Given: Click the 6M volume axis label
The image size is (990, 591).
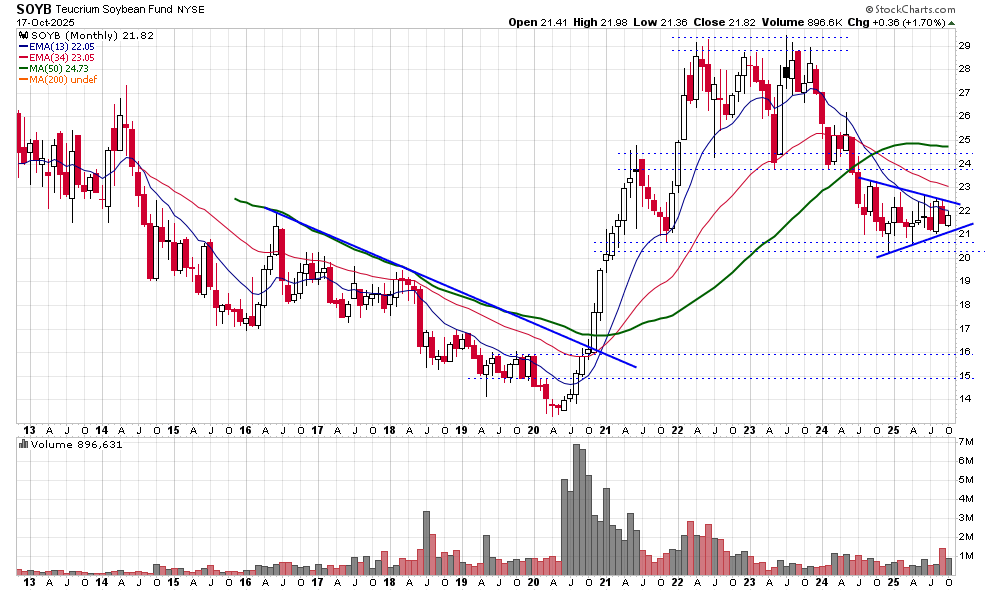Looking at the screenshot, I should pyautogui.click(x=966, y=461).
